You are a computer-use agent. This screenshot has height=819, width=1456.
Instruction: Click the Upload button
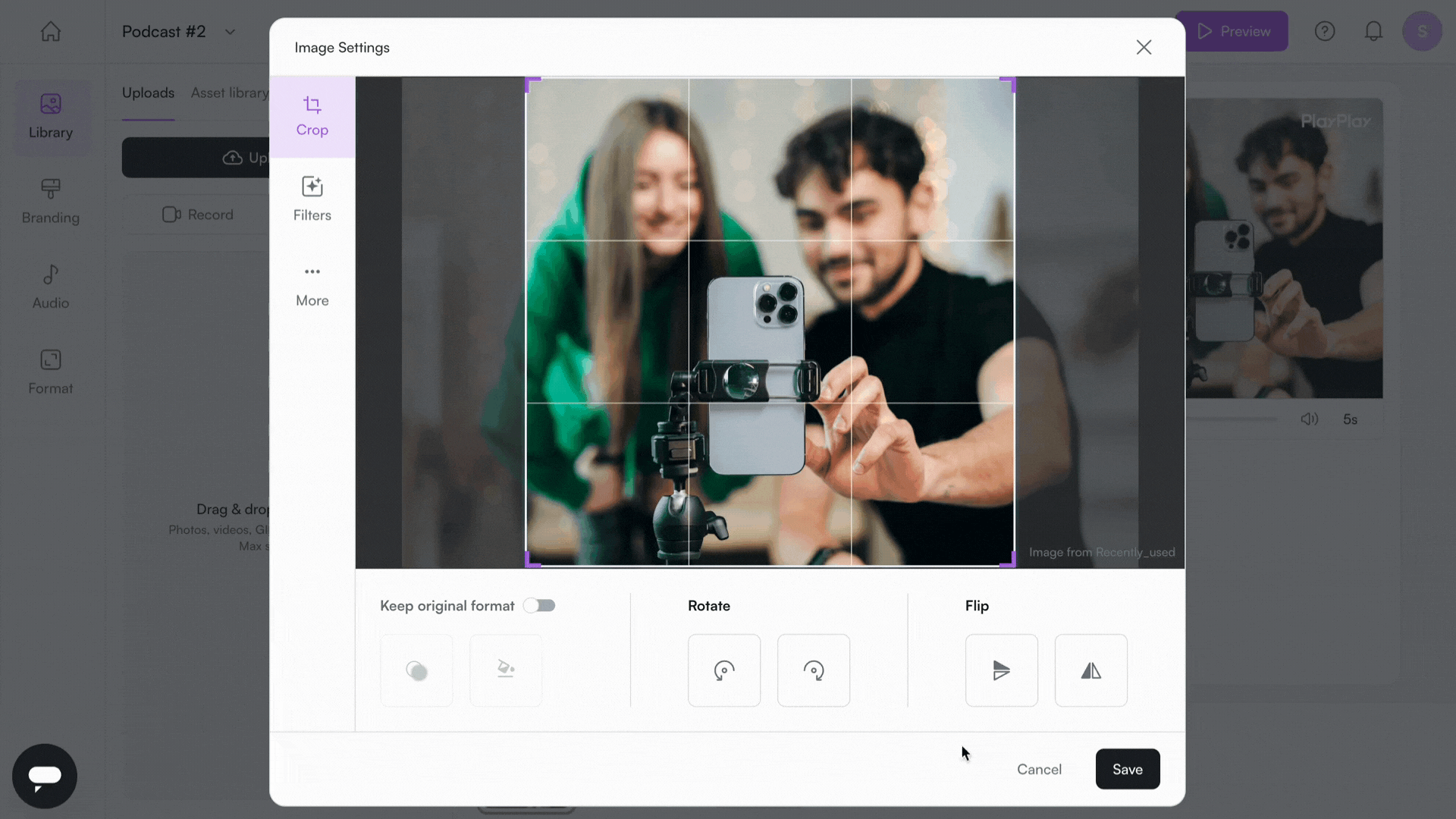click(196, 158)
